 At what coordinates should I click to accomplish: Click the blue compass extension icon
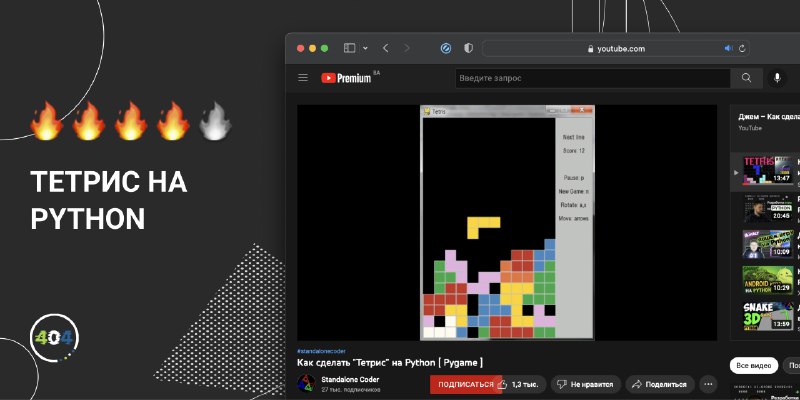pos(446,48)
